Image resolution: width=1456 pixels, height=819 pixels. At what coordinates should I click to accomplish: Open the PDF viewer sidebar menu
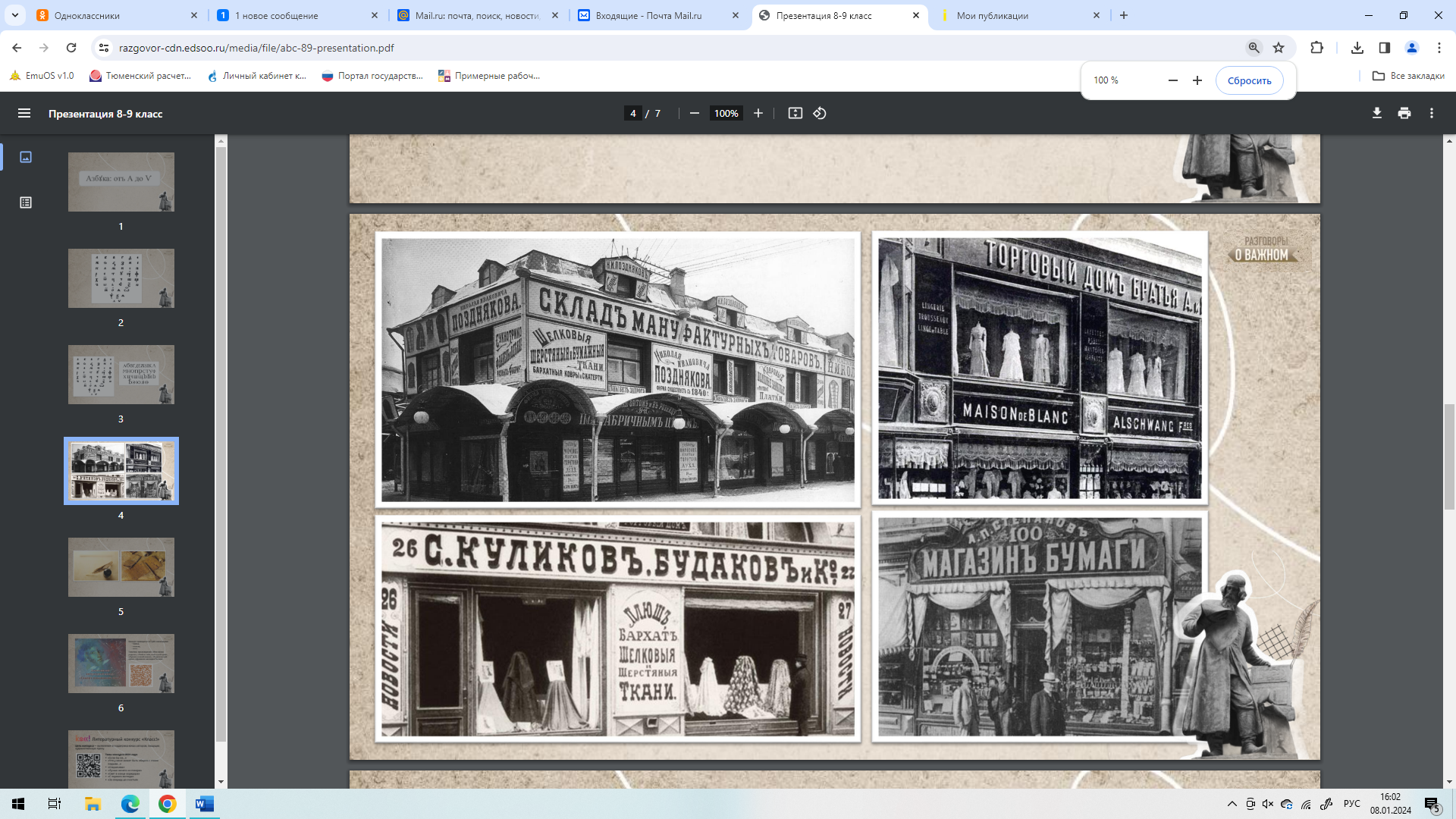click(x=24, y=113)
